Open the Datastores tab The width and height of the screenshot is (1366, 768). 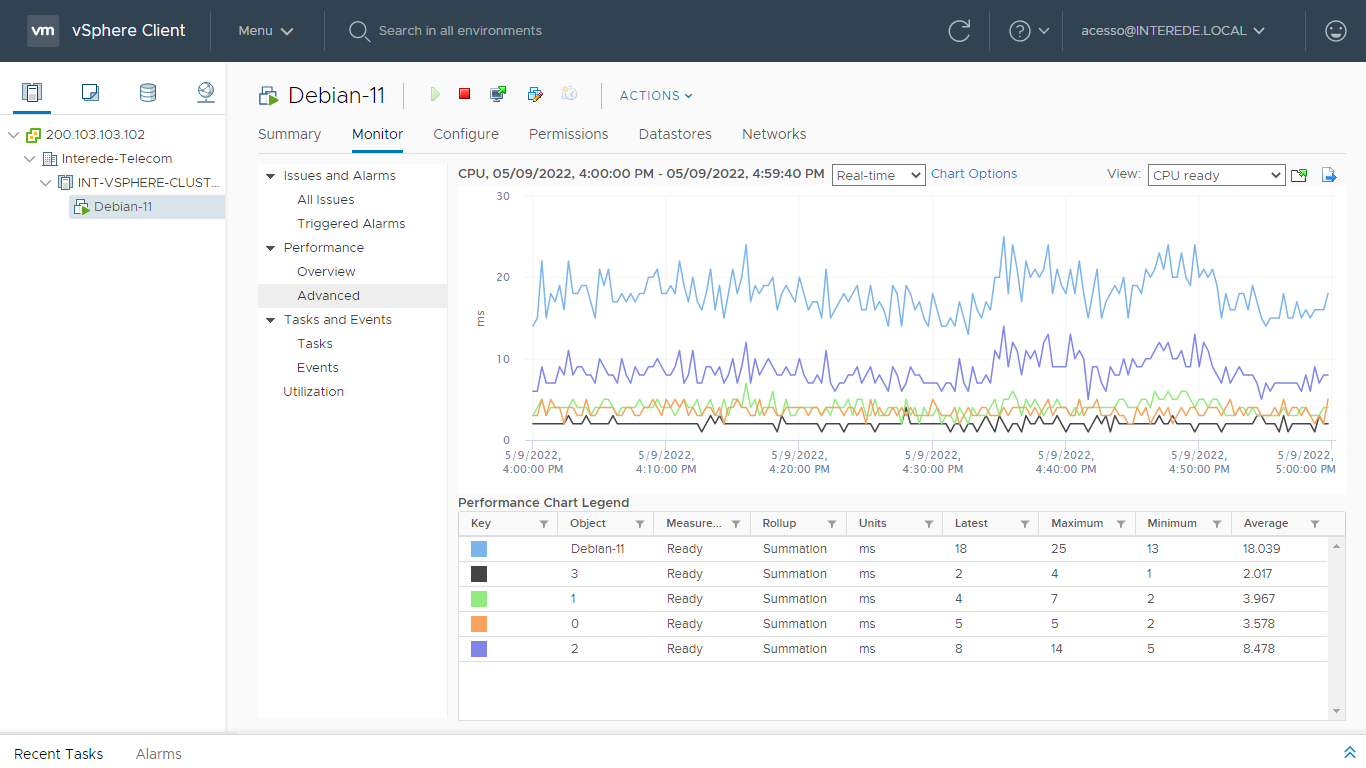tap(675, 134)
